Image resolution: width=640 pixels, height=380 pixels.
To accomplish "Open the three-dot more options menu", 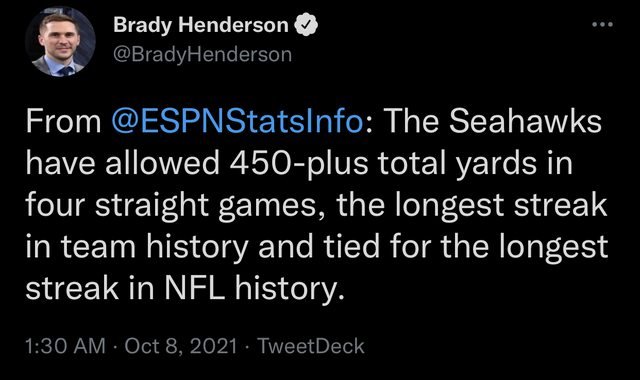I will pyautogui.click(x=602, y=24).
